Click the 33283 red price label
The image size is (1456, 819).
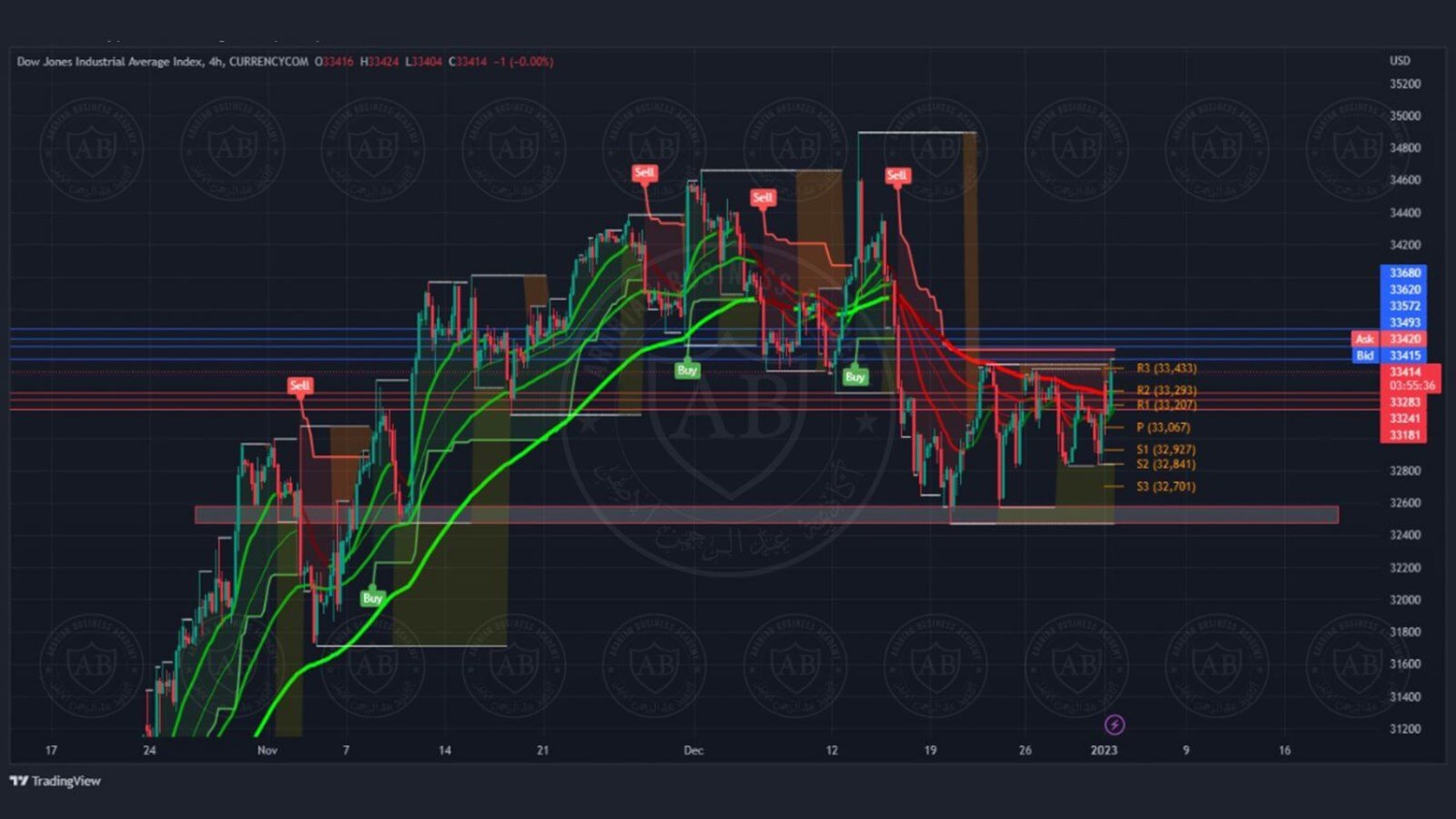tap(1404, 402)
